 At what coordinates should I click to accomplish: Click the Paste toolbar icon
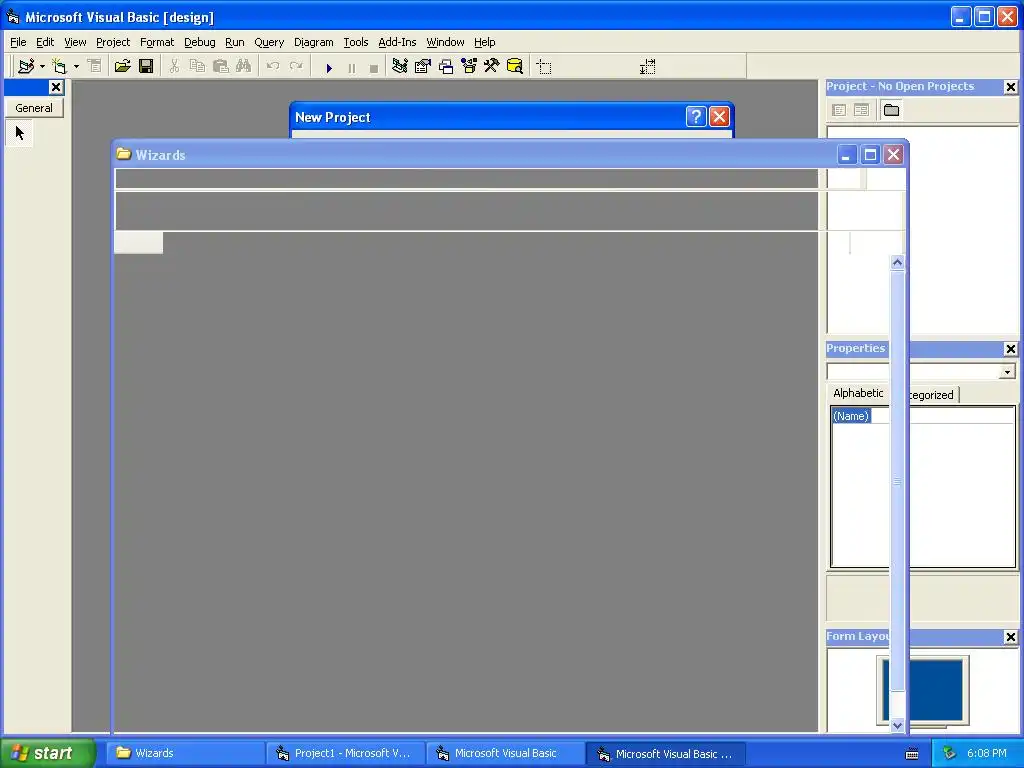(x=220, y=66)
